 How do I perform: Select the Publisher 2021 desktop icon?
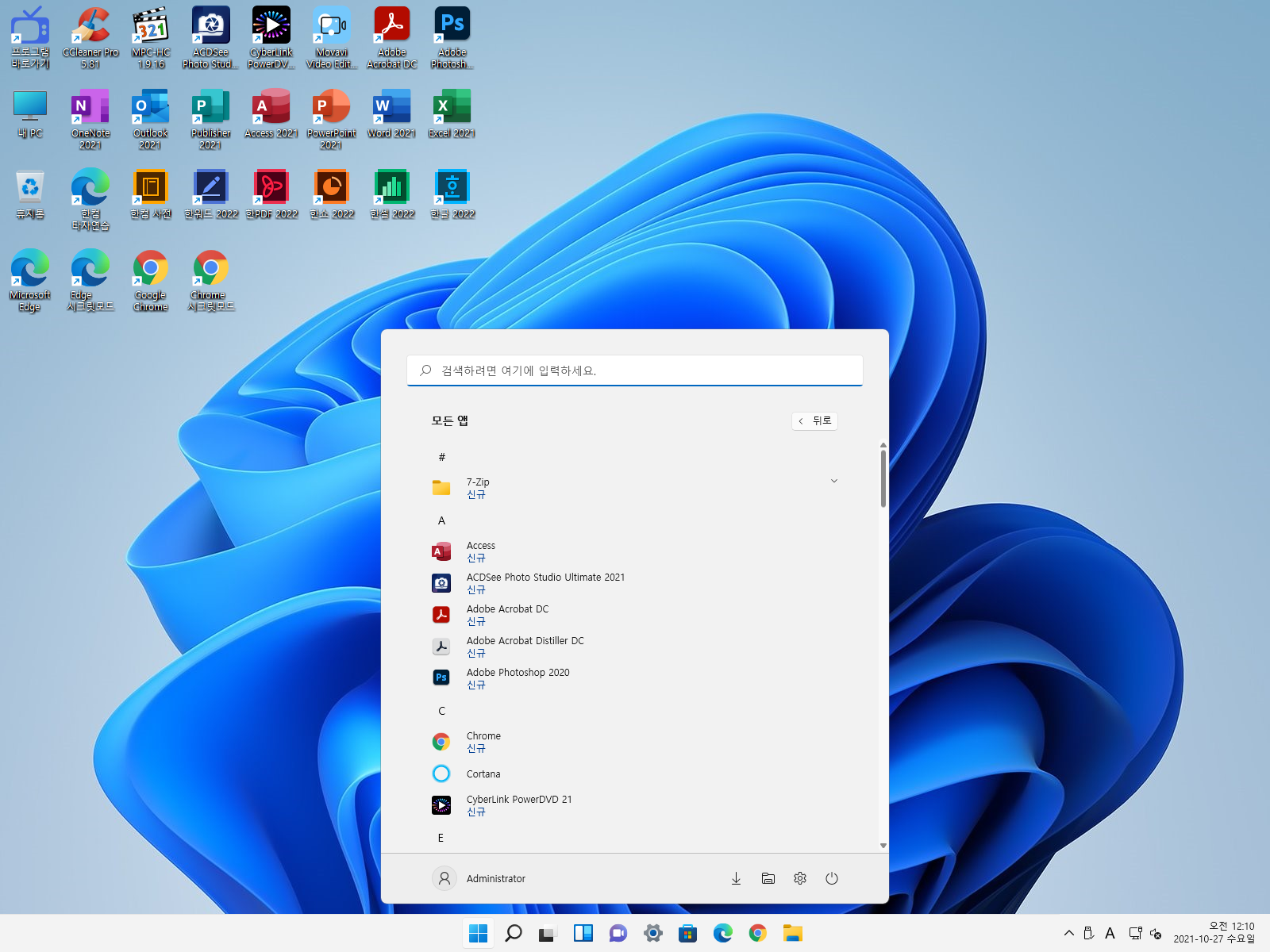(x=210, y=119)
